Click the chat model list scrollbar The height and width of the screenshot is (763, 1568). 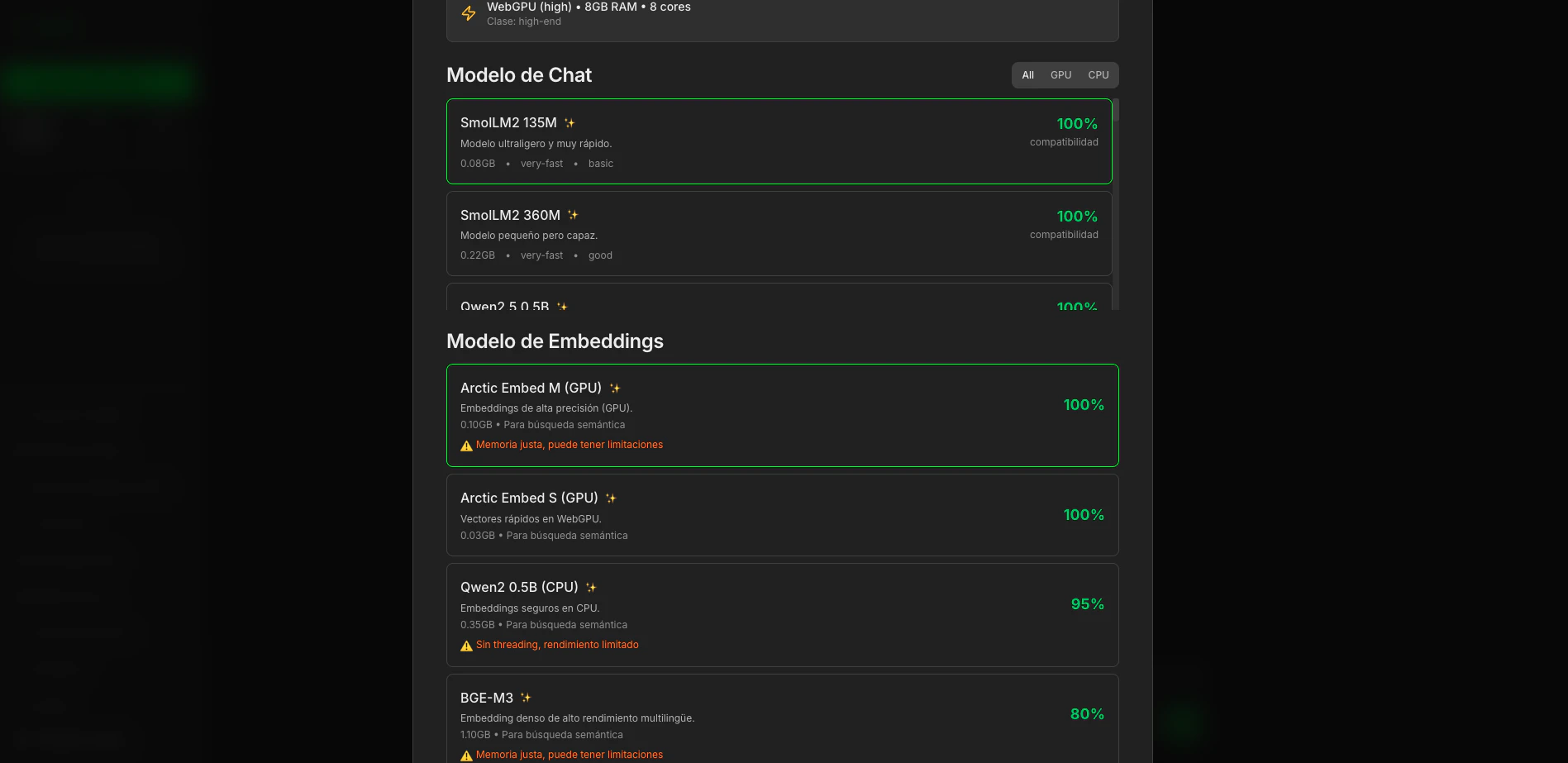(x=1116, y=207)
